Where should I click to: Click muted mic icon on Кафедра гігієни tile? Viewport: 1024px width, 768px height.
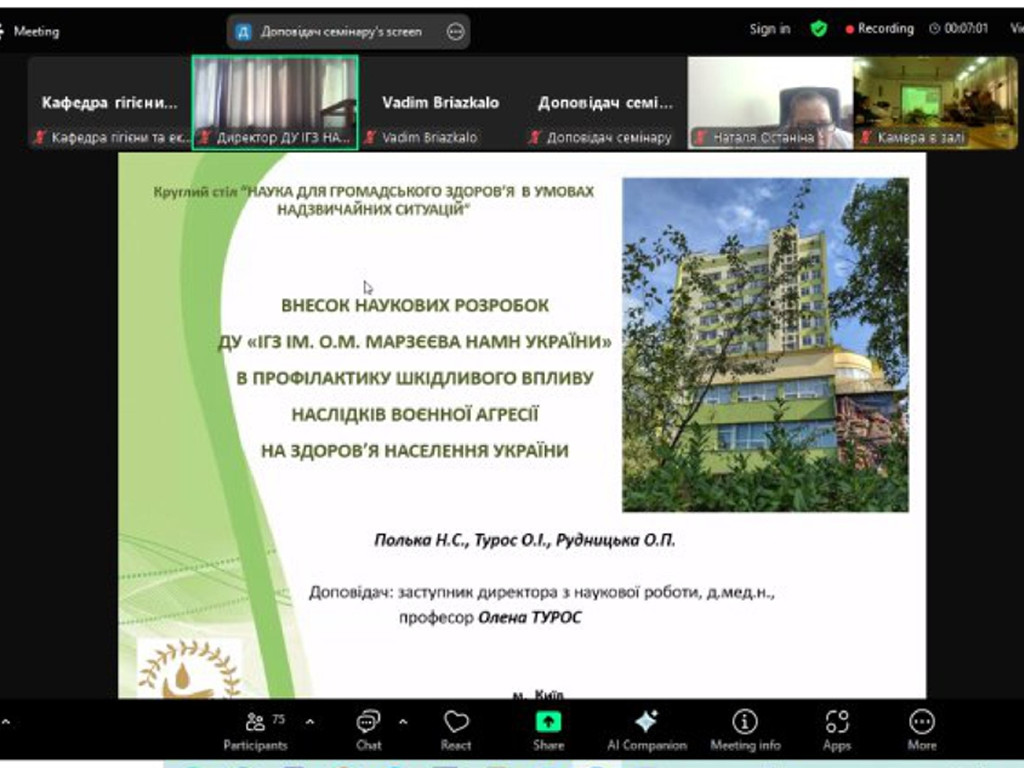pyautogui.click(x=40, y=137)
